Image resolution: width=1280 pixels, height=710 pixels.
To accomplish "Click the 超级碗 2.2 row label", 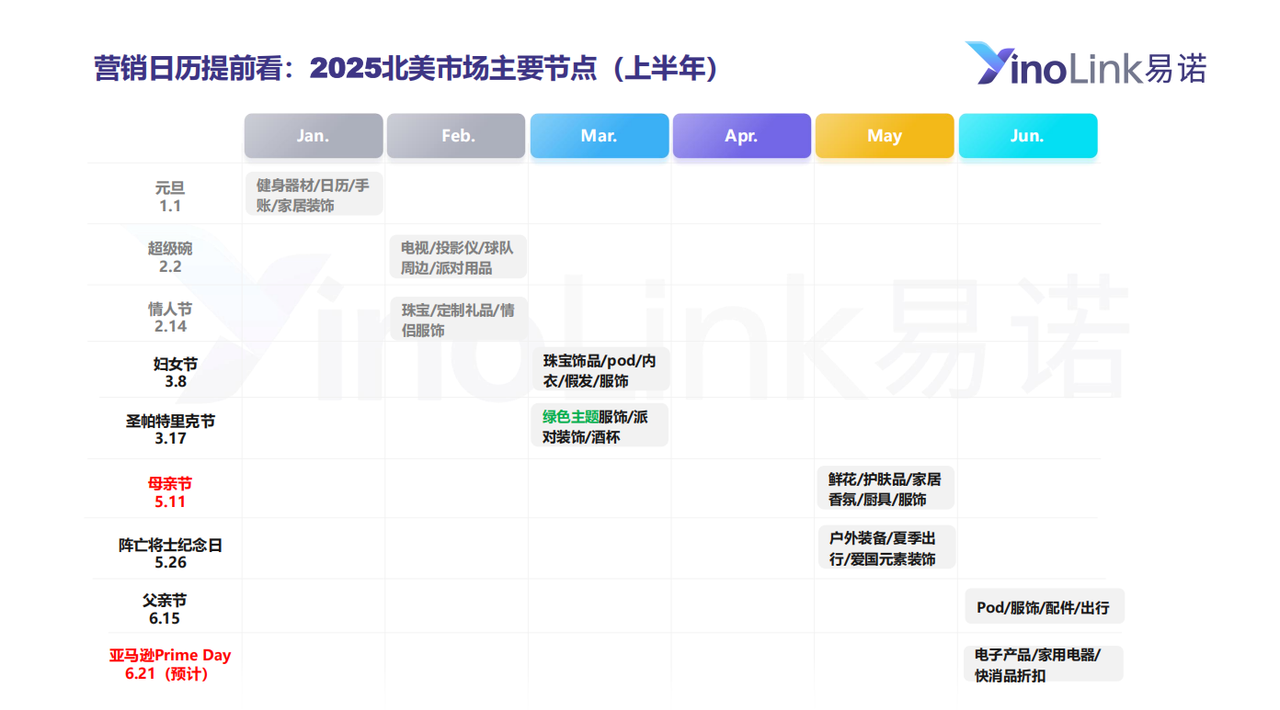I will tap(170, 257).
